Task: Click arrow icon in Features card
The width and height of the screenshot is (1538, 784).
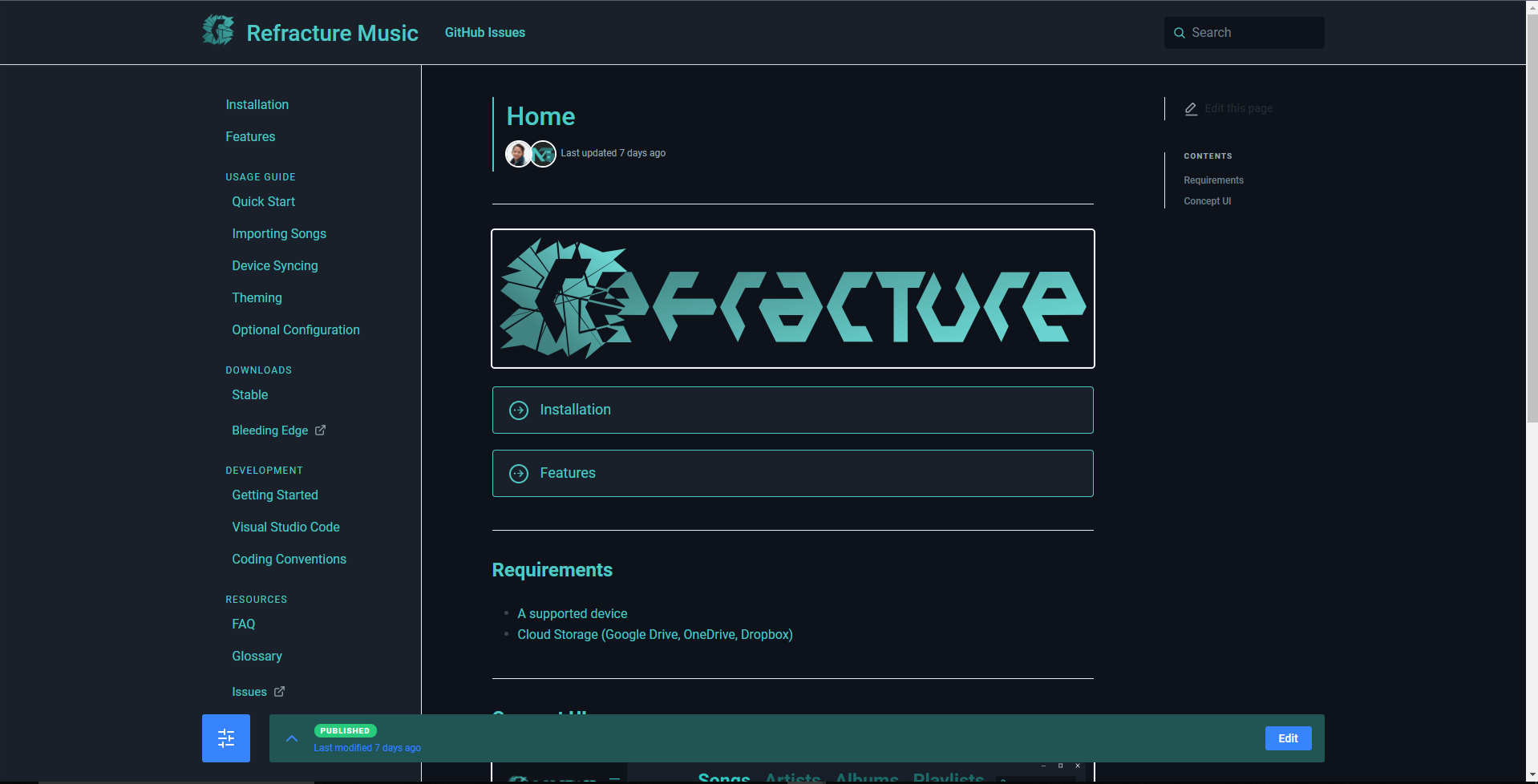Action: point(519,474)
